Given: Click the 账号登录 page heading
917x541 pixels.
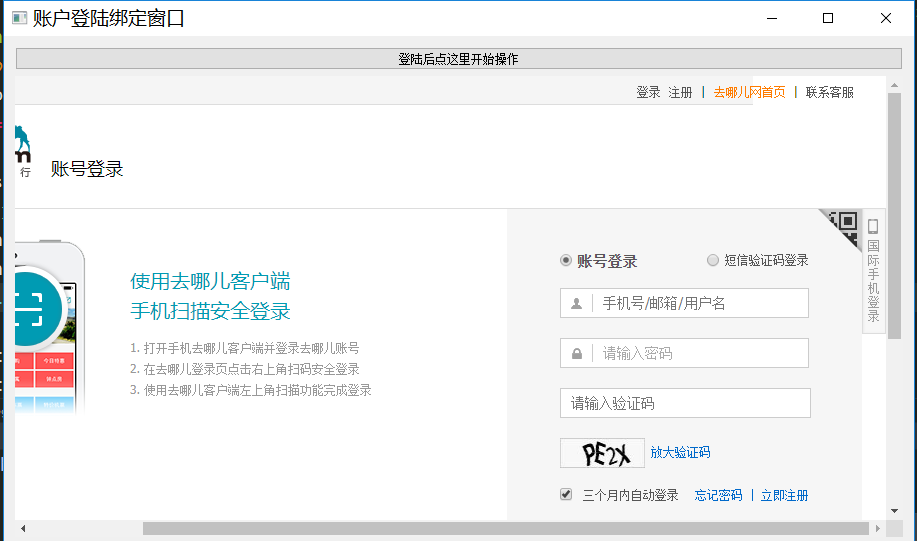Looking at the screenshot, I should 87,169.
